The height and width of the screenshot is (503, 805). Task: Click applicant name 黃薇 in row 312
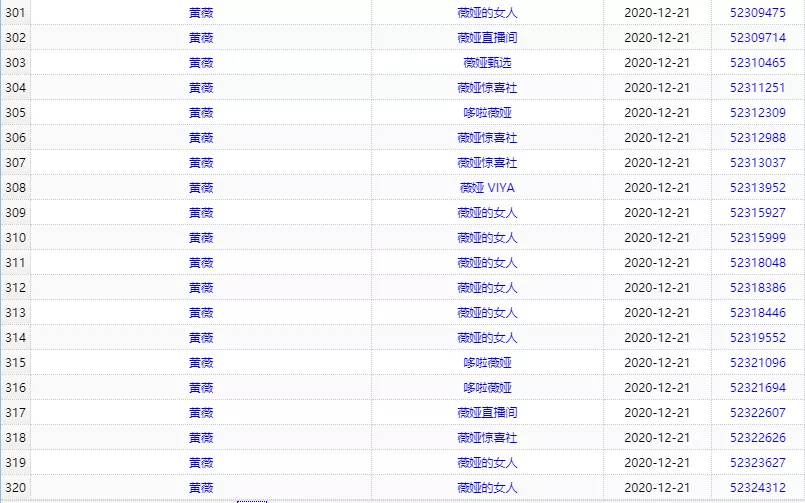201,287
